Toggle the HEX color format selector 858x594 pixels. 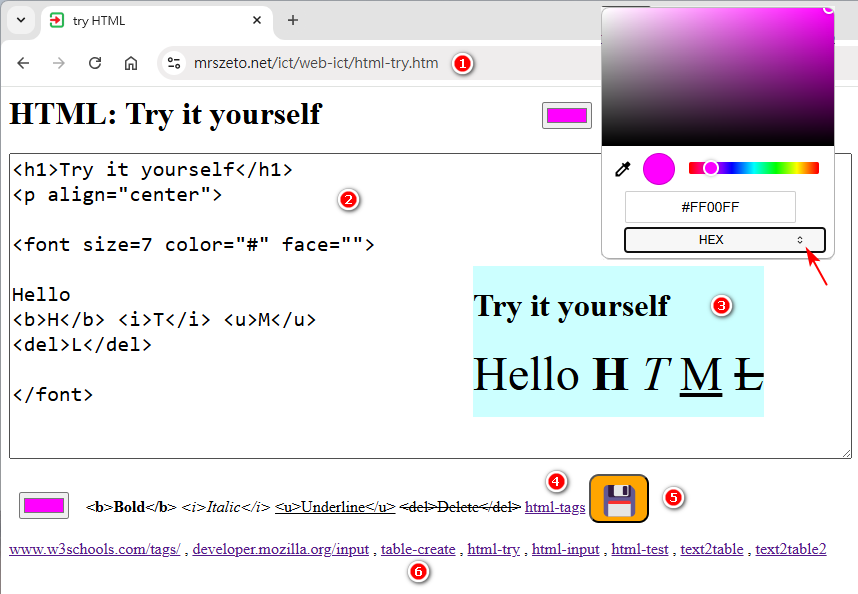point(724,240)
